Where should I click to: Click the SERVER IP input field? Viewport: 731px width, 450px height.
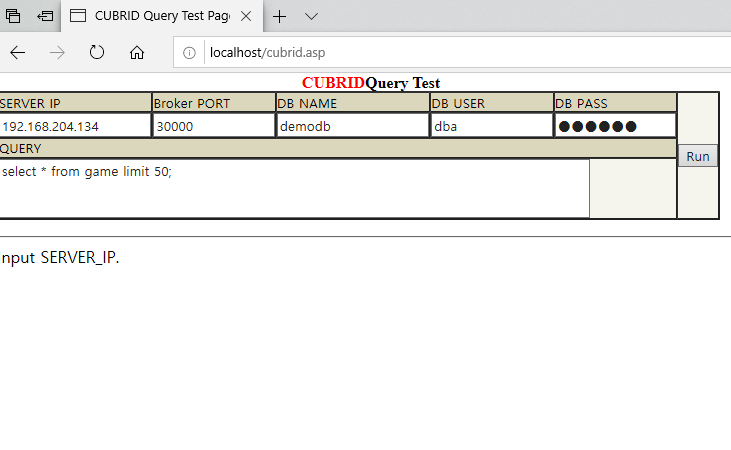coord(74,126)
